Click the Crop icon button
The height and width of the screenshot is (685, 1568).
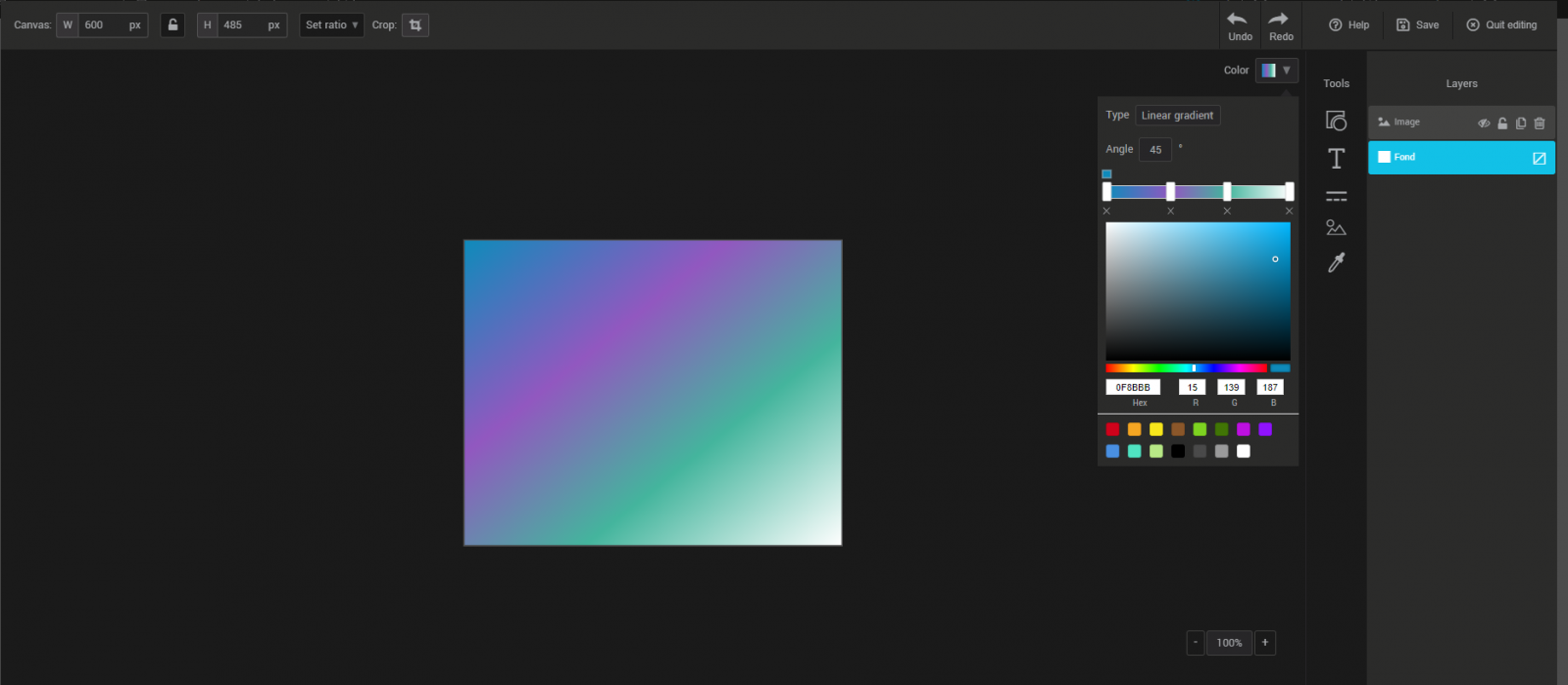[416, 25]
